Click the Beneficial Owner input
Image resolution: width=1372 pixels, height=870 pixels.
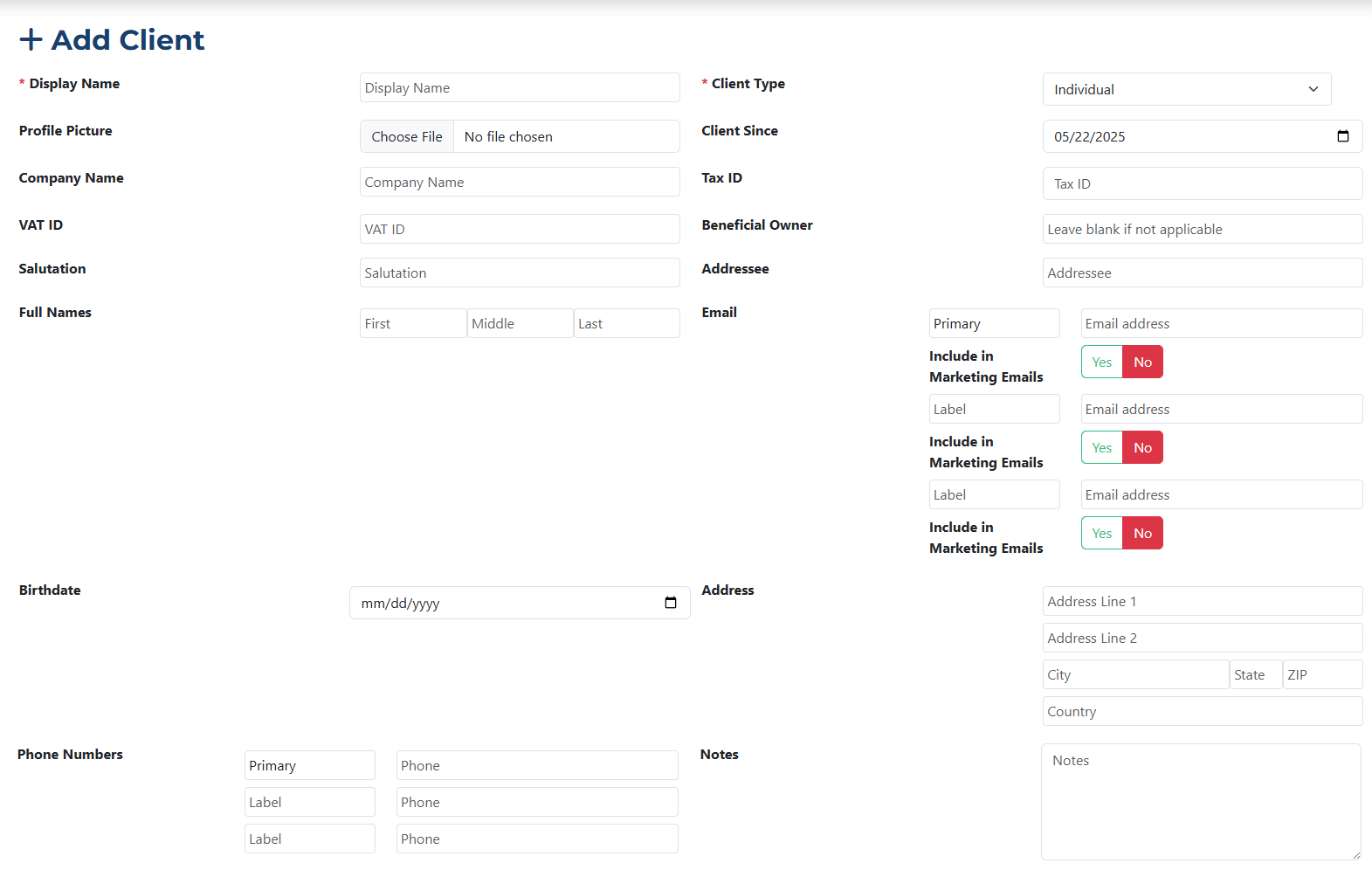pos(1203,229)
